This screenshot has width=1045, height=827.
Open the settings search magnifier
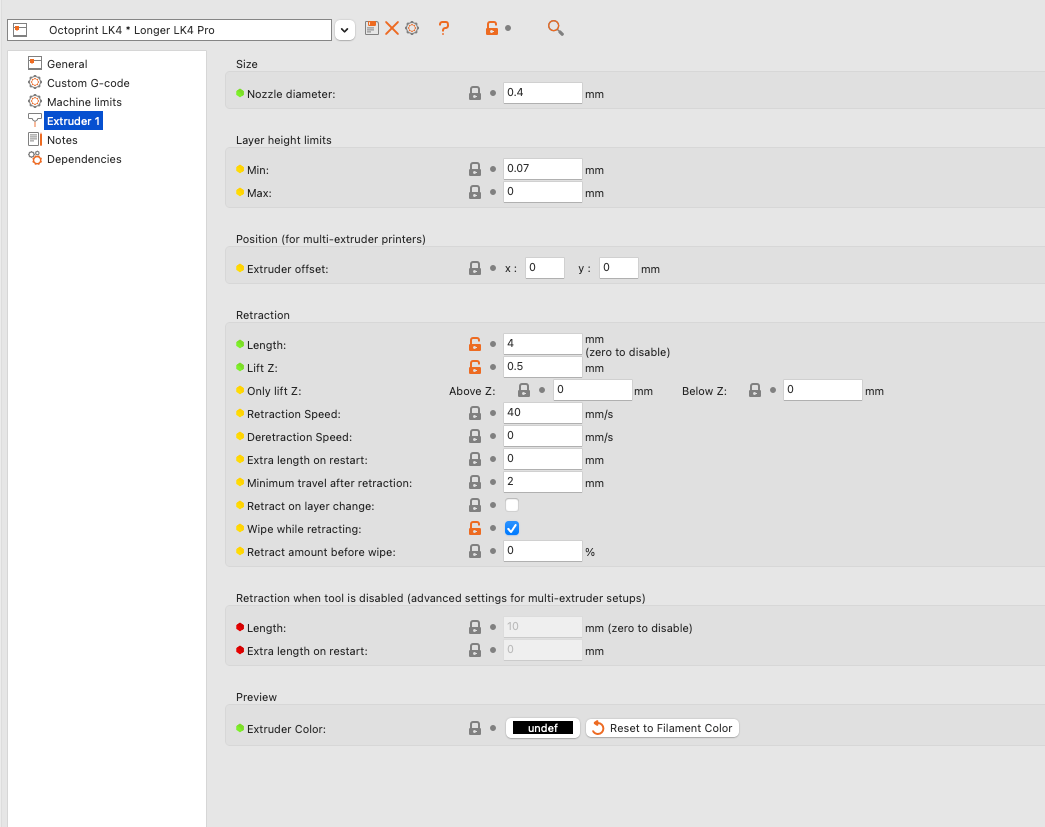pos(556,28)
